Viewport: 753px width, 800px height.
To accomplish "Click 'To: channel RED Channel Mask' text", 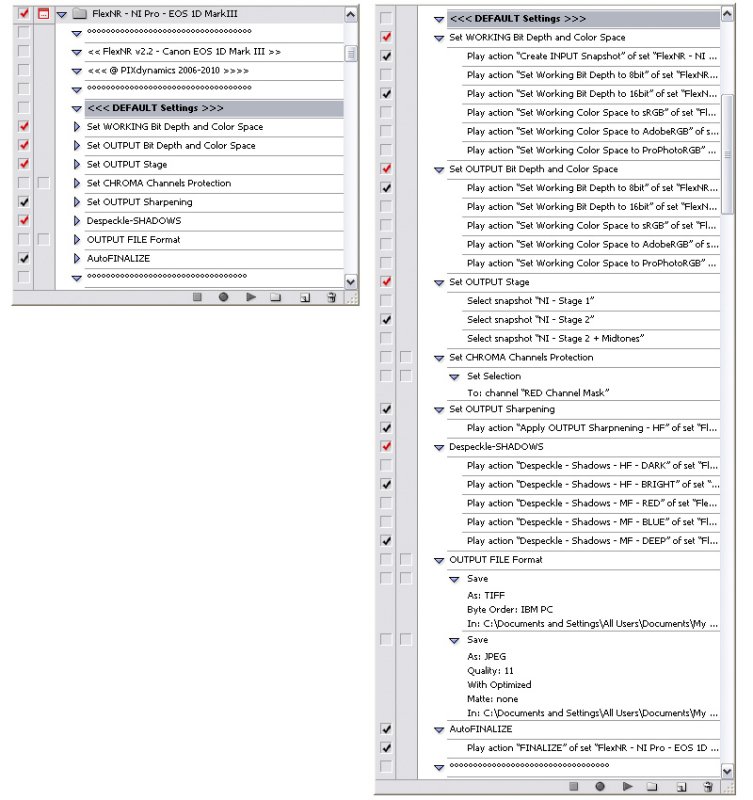I will (538, 393).
